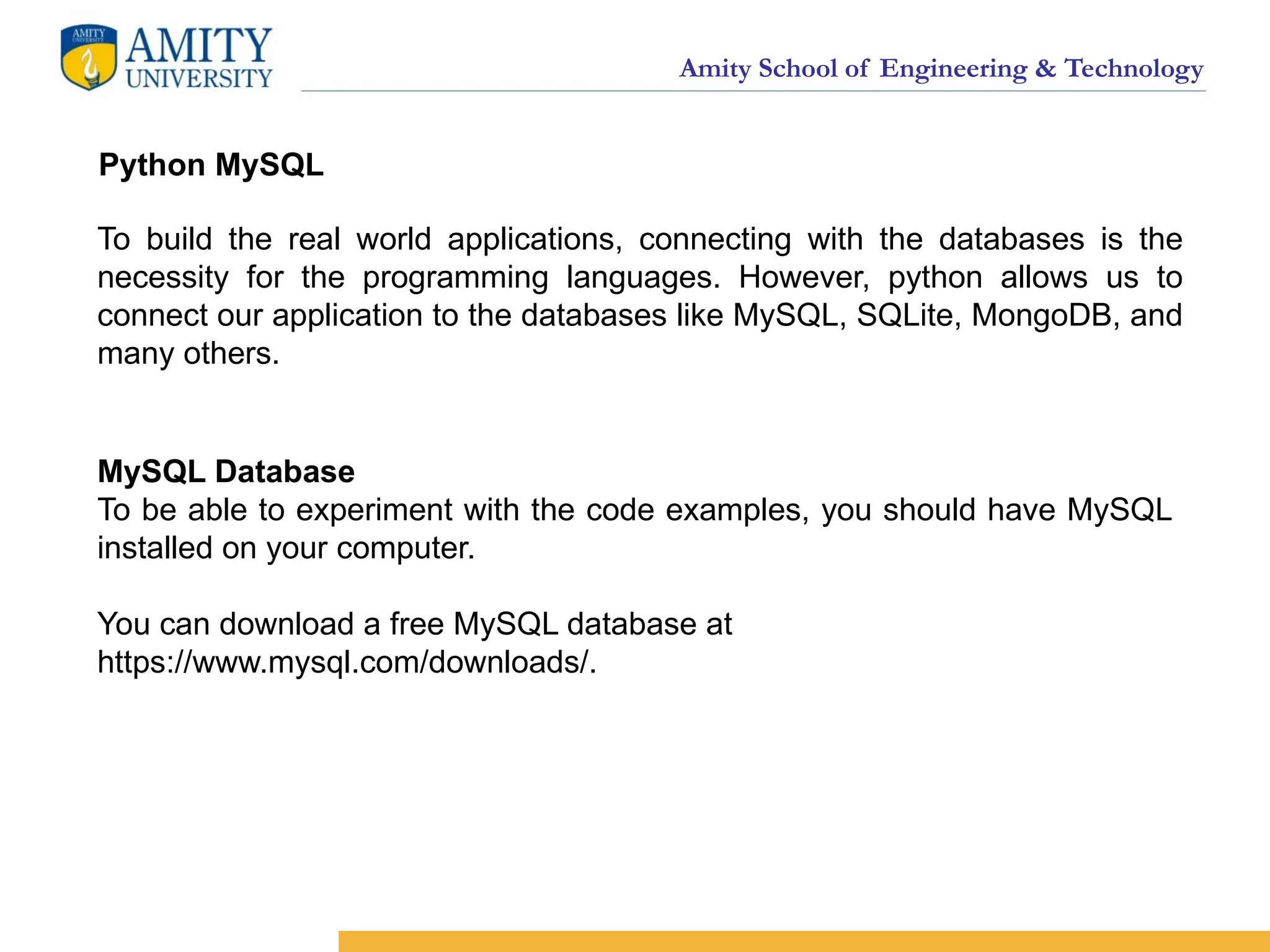Viewport: 1270px width, 952px height.
Task: Click 'installed on your computer.' line
Action: coord(286,549)
